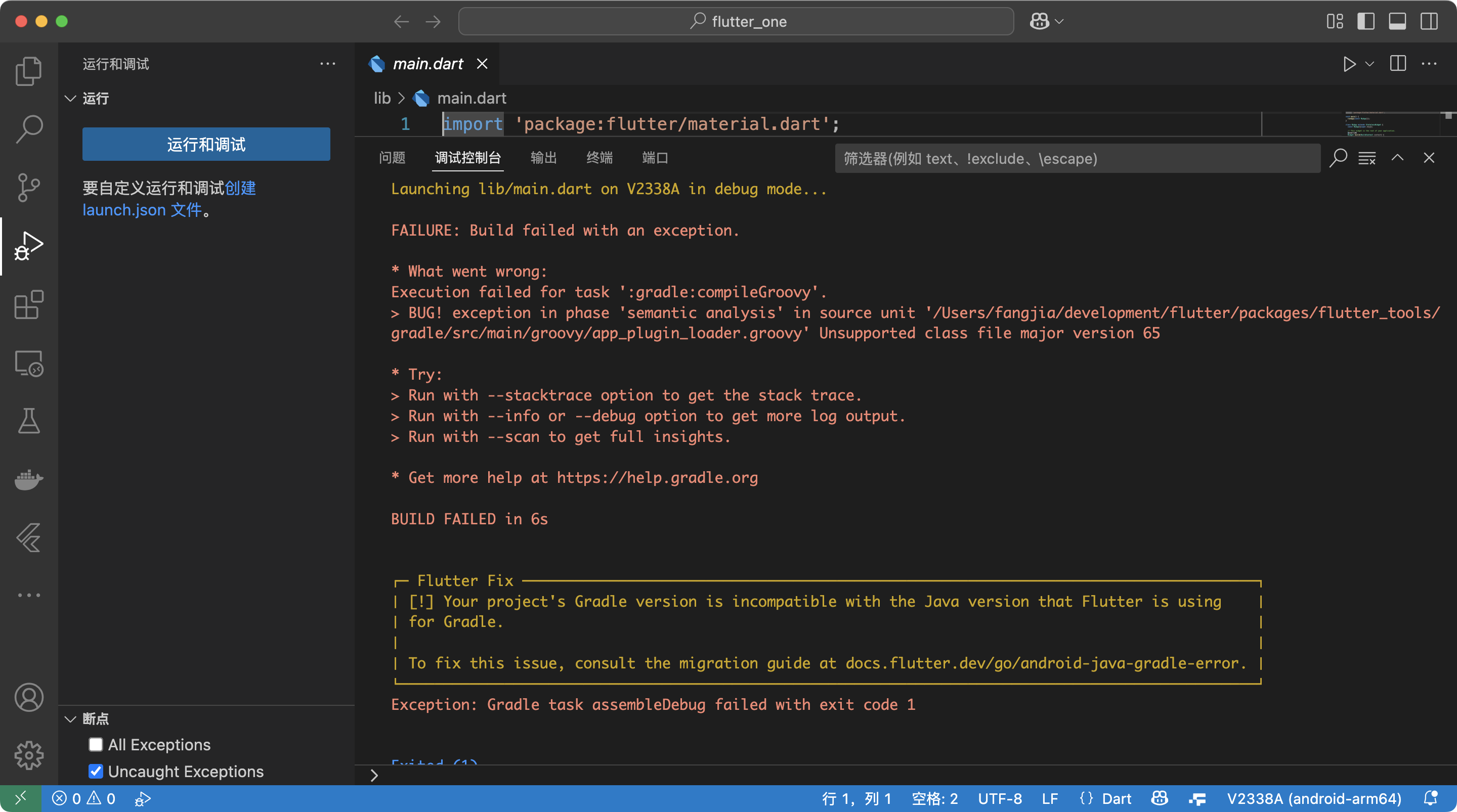Open the Source Control view

point(29,187)
